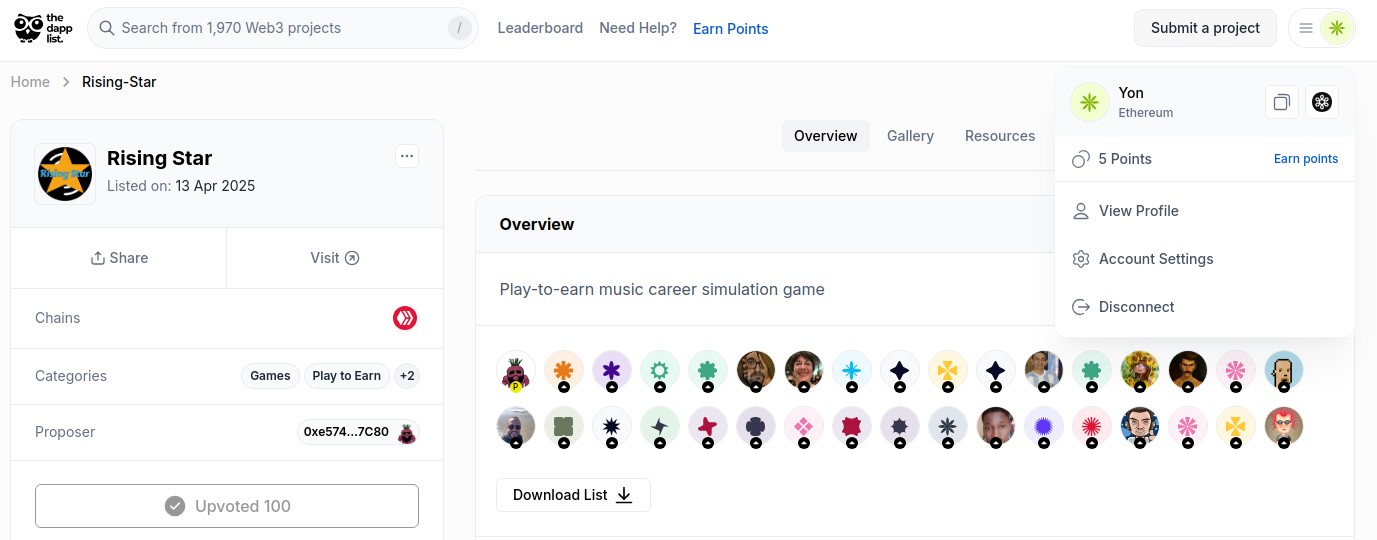This screenshot has height=540, width=1377.
Task: Select the purple asterisk upvoter avatar
Action: pos(612,371)
